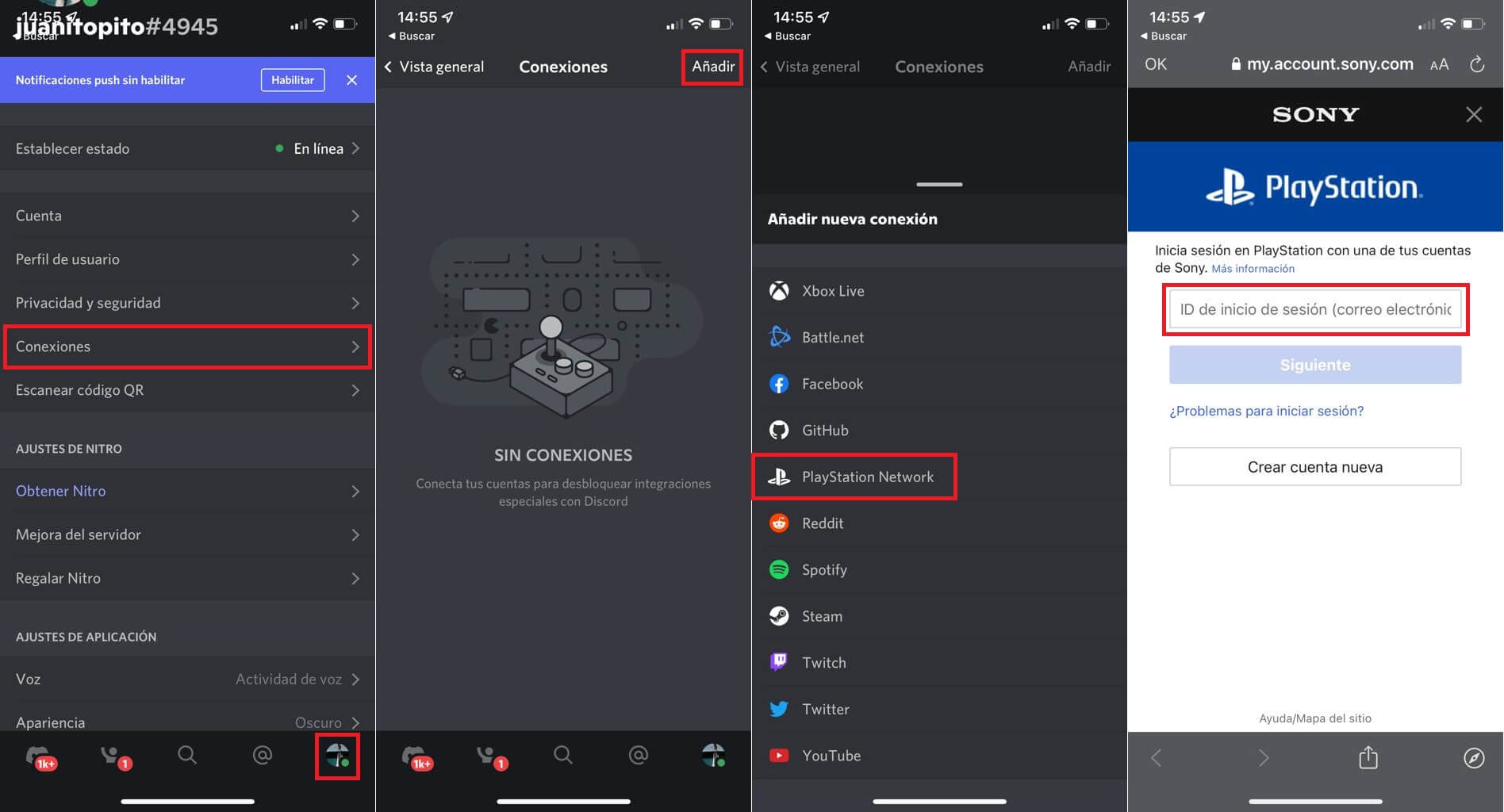The image size is (1504, 812).
Task: Select the Reddit alien icon
Action: point(779,523)
